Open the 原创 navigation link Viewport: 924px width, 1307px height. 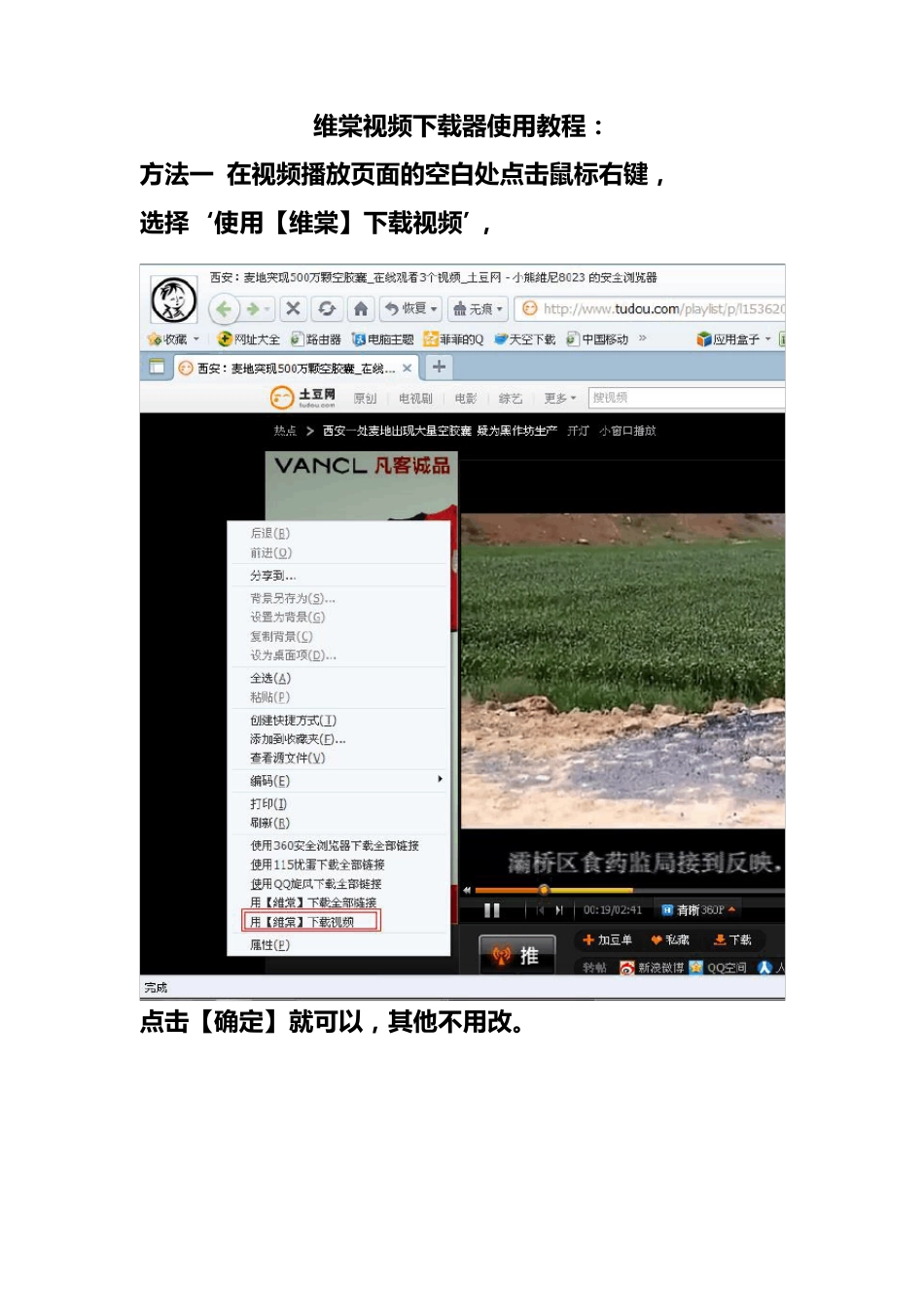[x=365, y=399]
